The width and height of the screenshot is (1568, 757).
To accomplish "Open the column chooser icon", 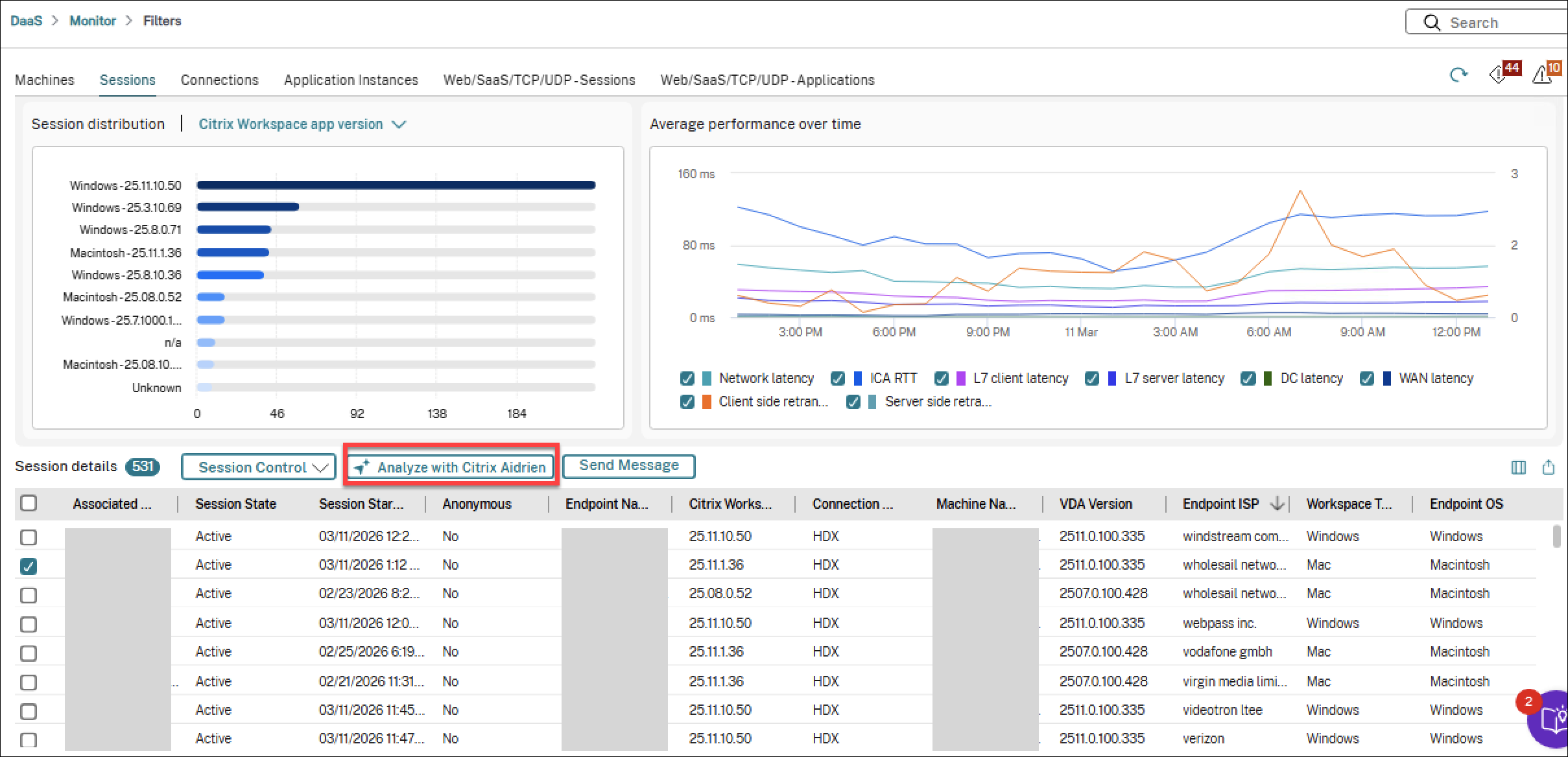I will tap(1518, 467).
